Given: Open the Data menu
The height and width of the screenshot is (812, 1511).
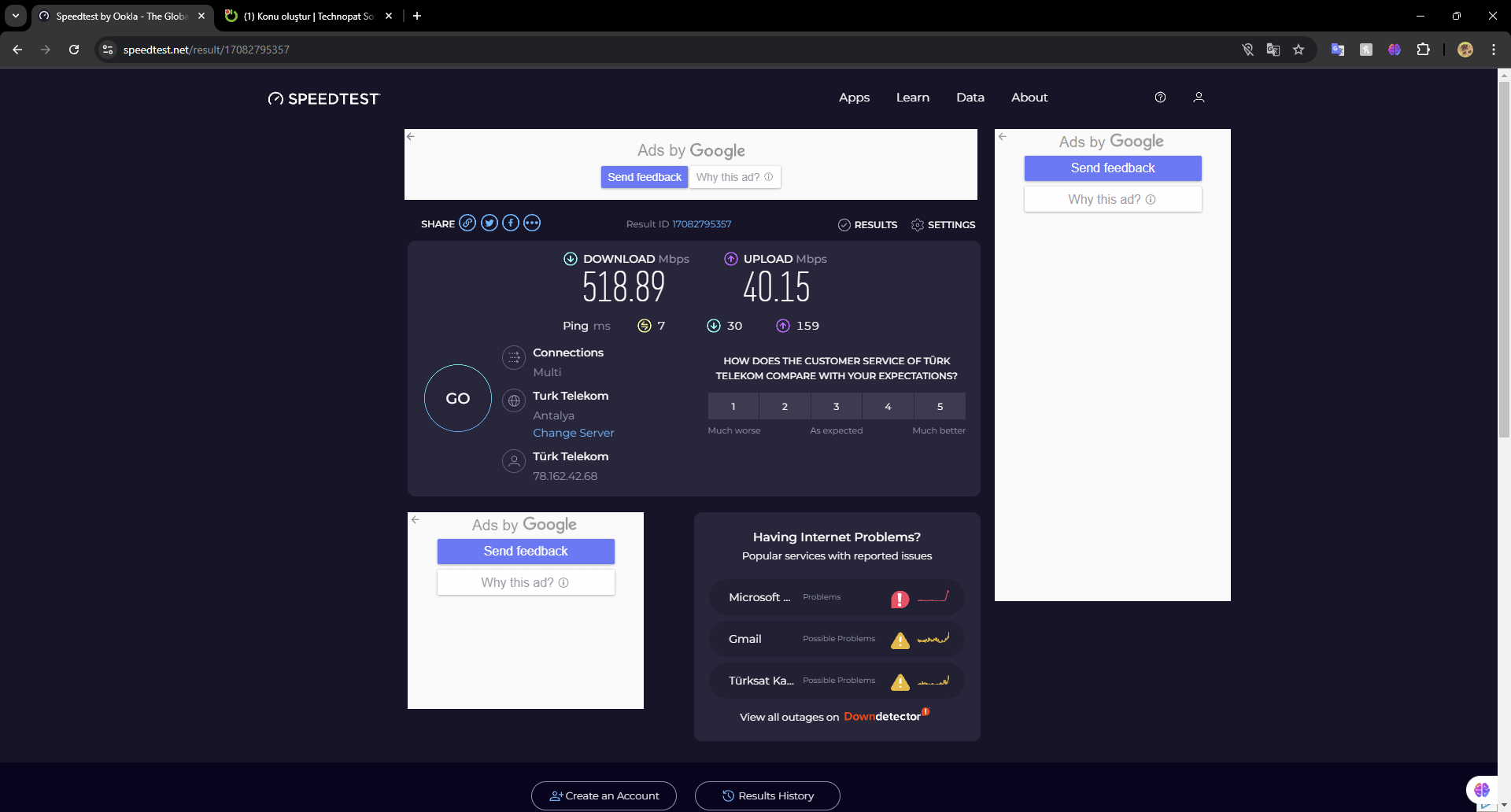Looking at the screenshot, I should [x=970, y=98].
